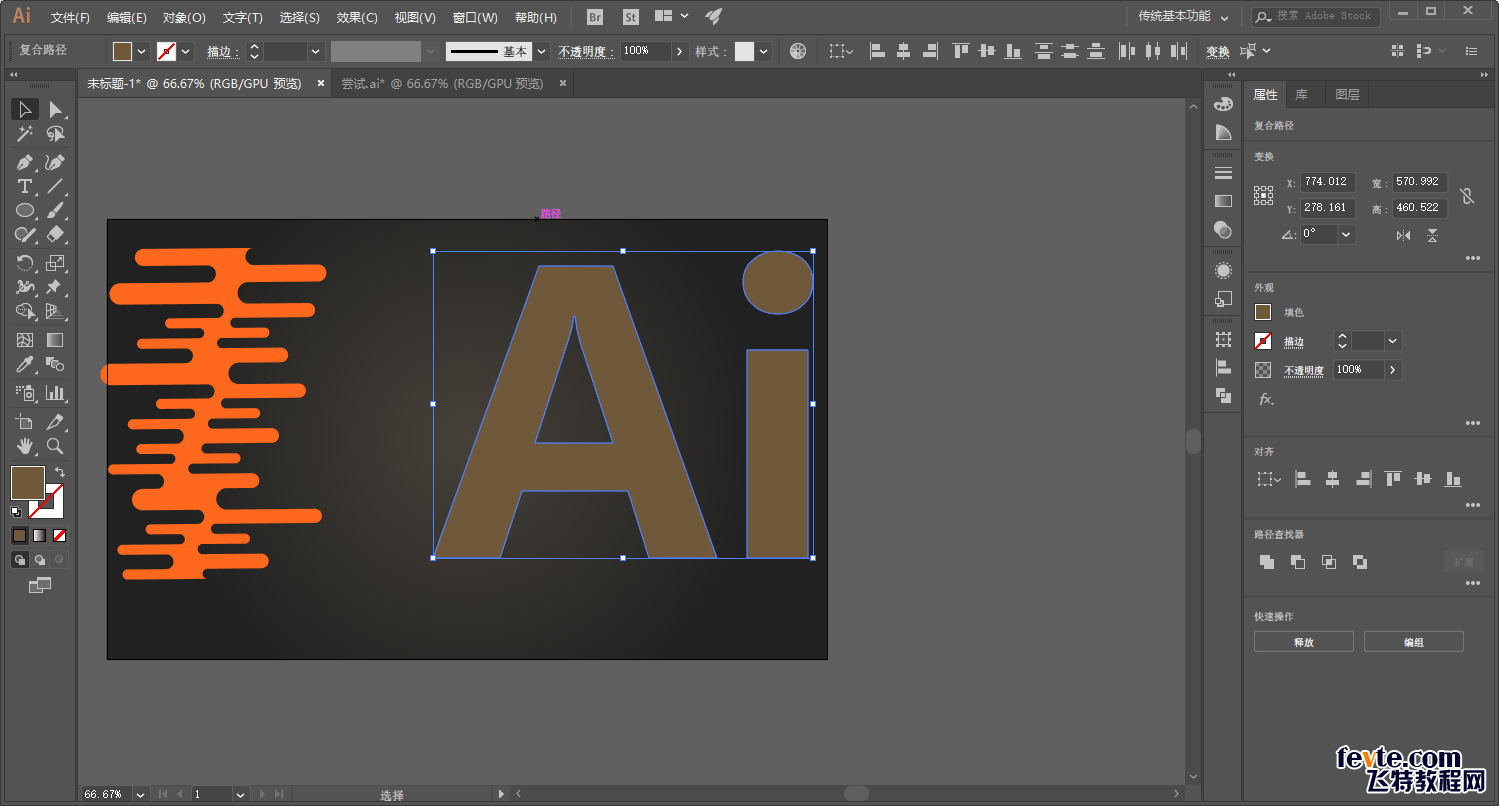
Task: Select the Paintbrush tool
Action: (x=55, y=210)
